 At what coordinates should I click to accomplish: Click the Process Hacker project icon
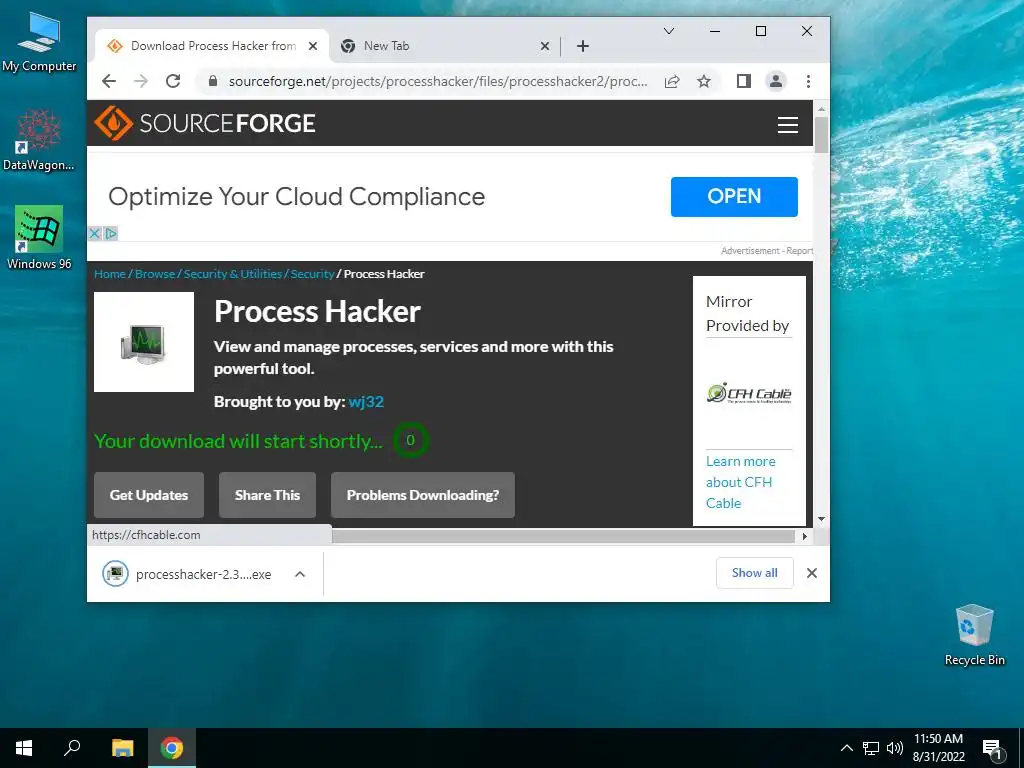(x=144, y=342)
